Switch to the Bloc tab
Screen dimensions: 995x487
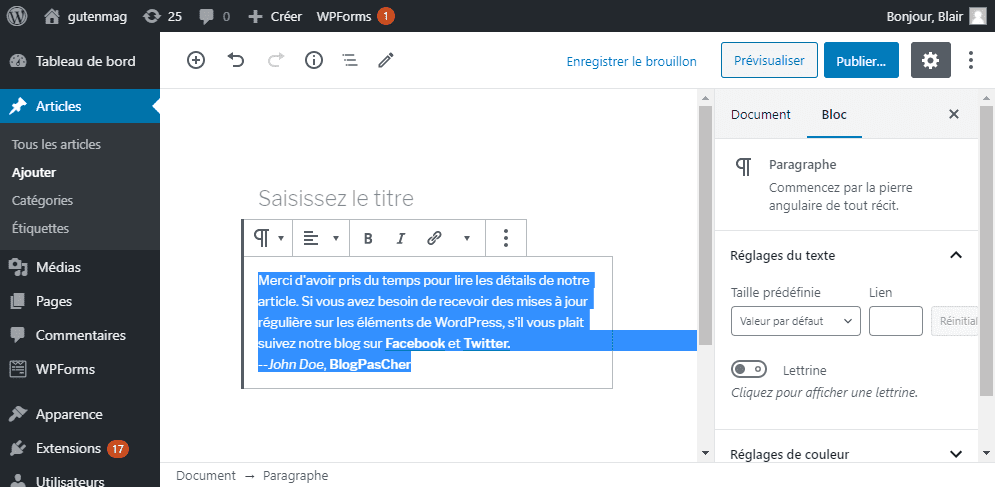(834, 115)
